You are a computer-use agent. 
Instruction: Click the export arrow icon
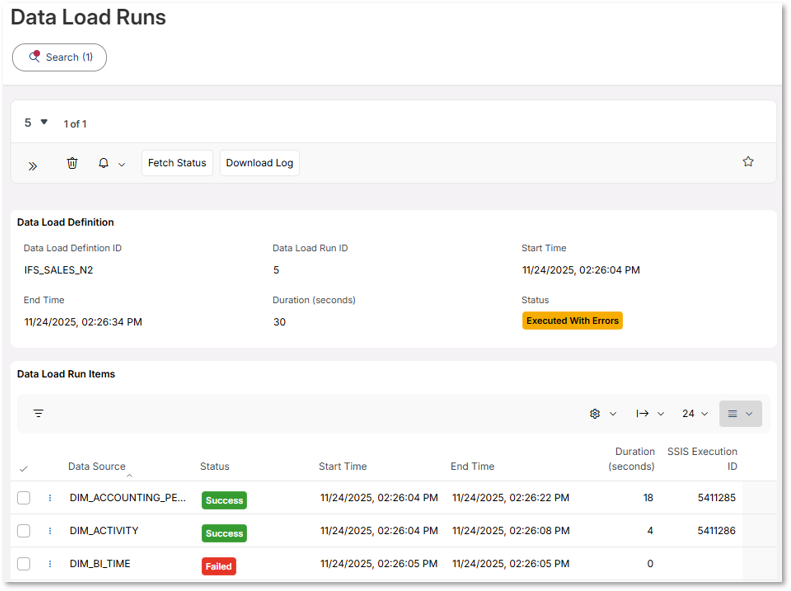point(642,413)
